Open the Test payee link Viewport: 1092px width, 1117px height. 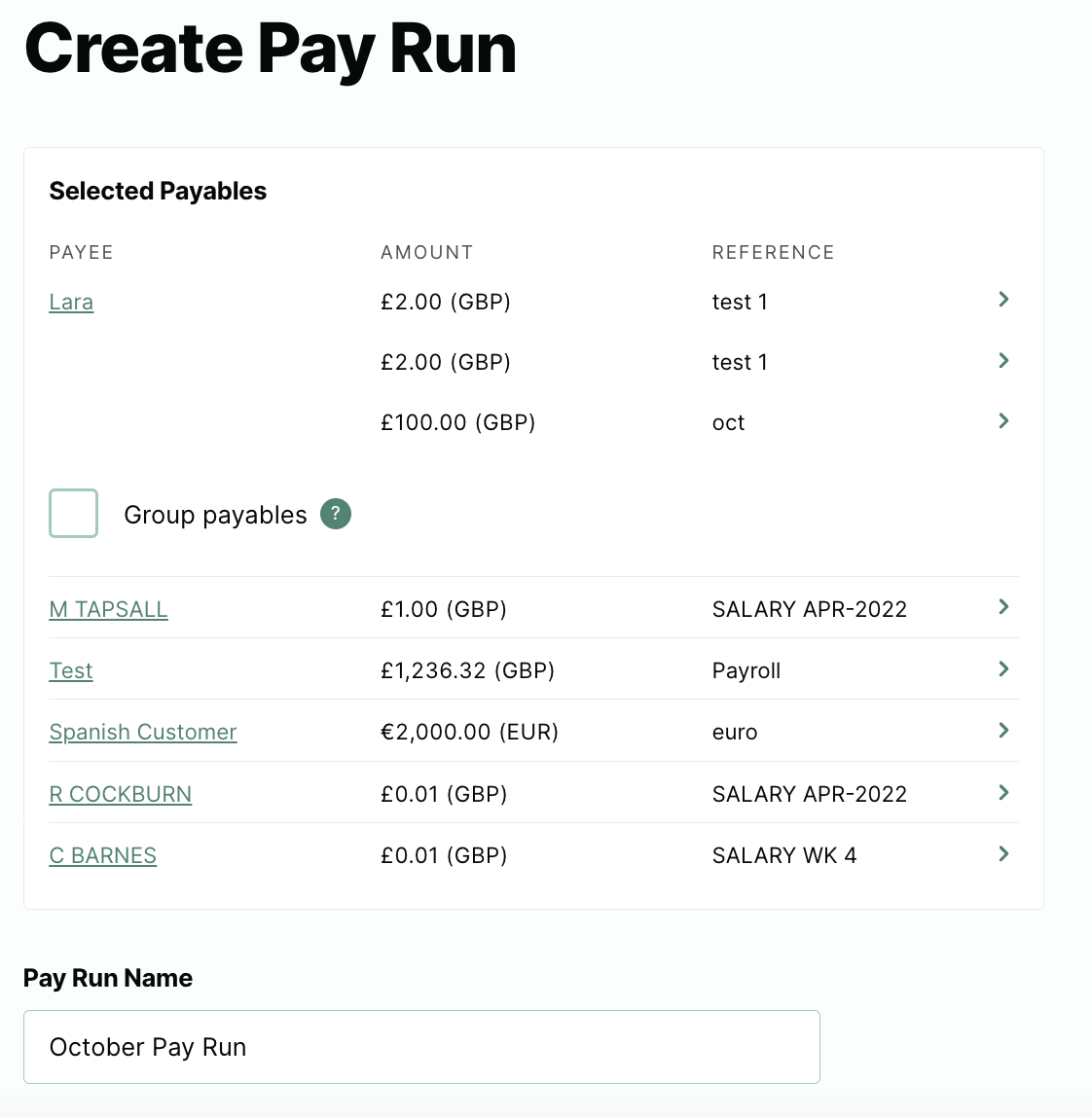coord(70,670)
